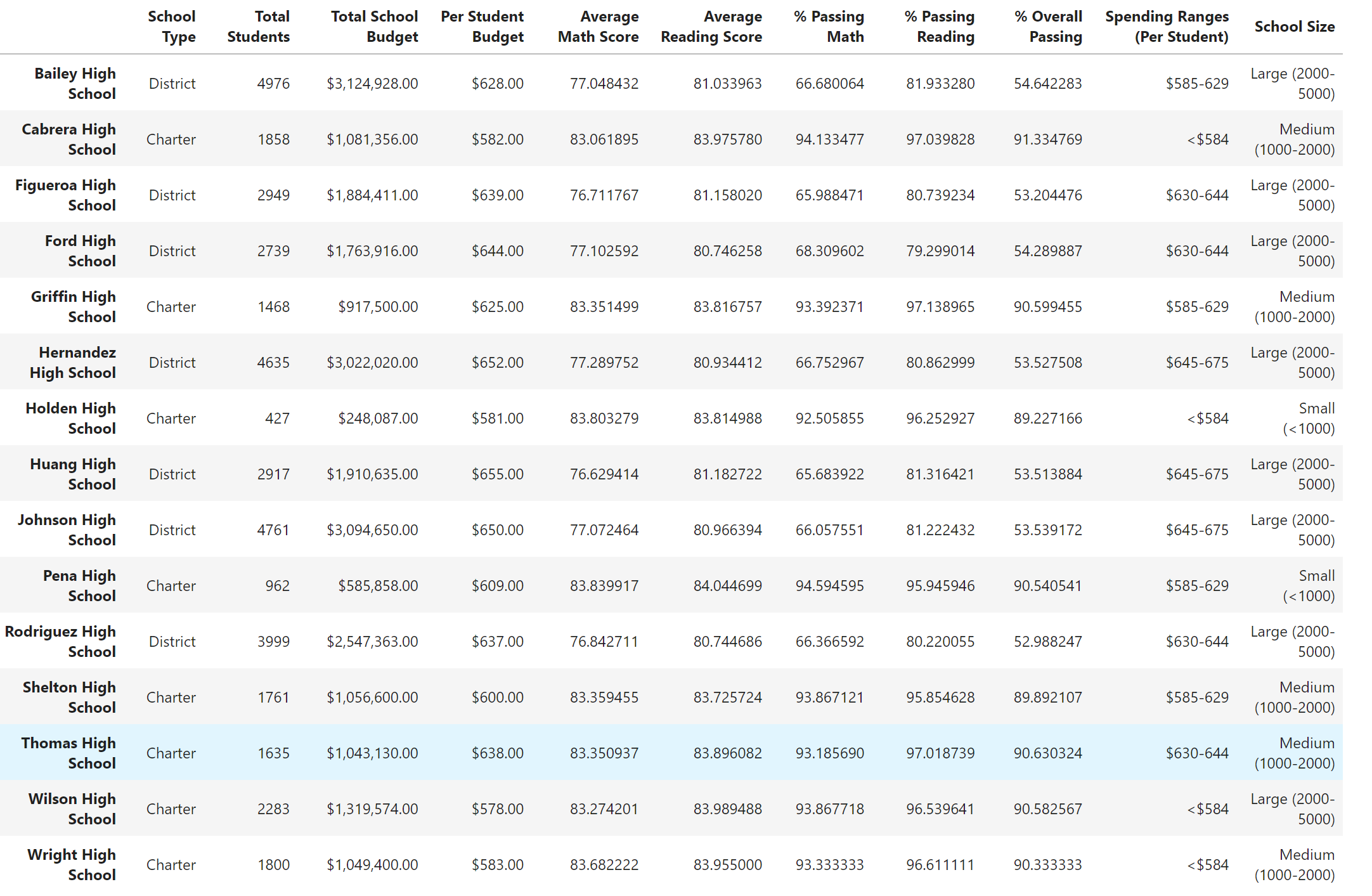Click Wilson High School's spending range cell
The width and height of the screenshot is (1372, 896).
click(x=1207, y=809)
